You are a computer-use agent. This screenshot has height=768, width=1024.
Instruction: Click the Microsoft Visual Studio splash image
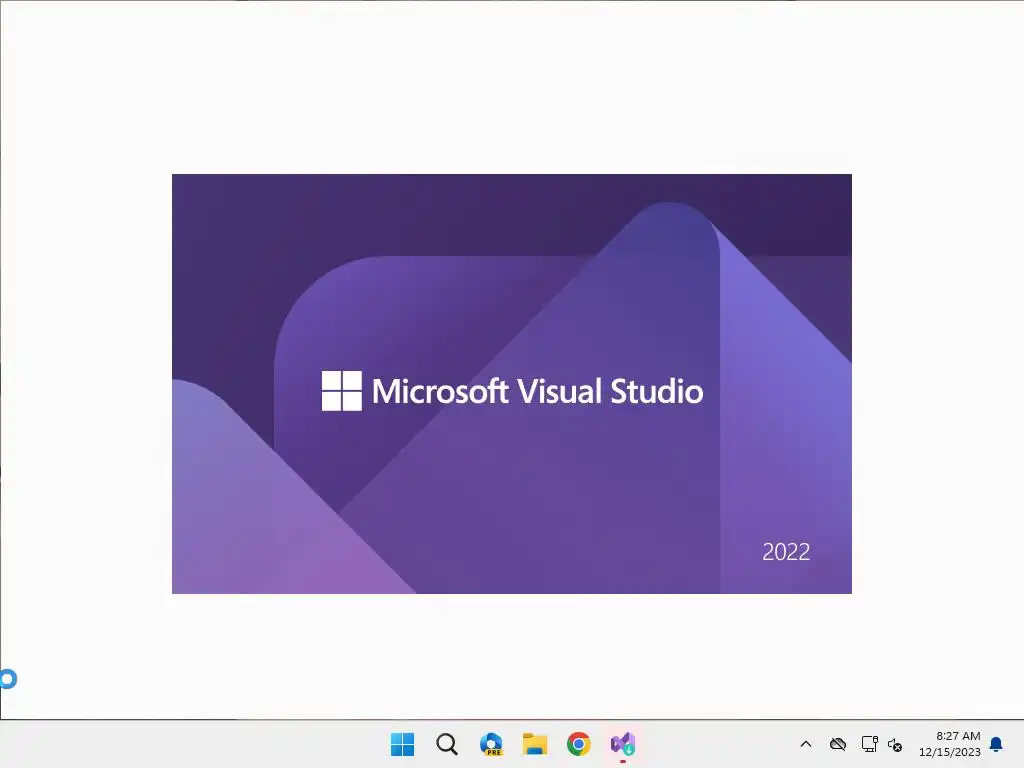click(512, 384)
